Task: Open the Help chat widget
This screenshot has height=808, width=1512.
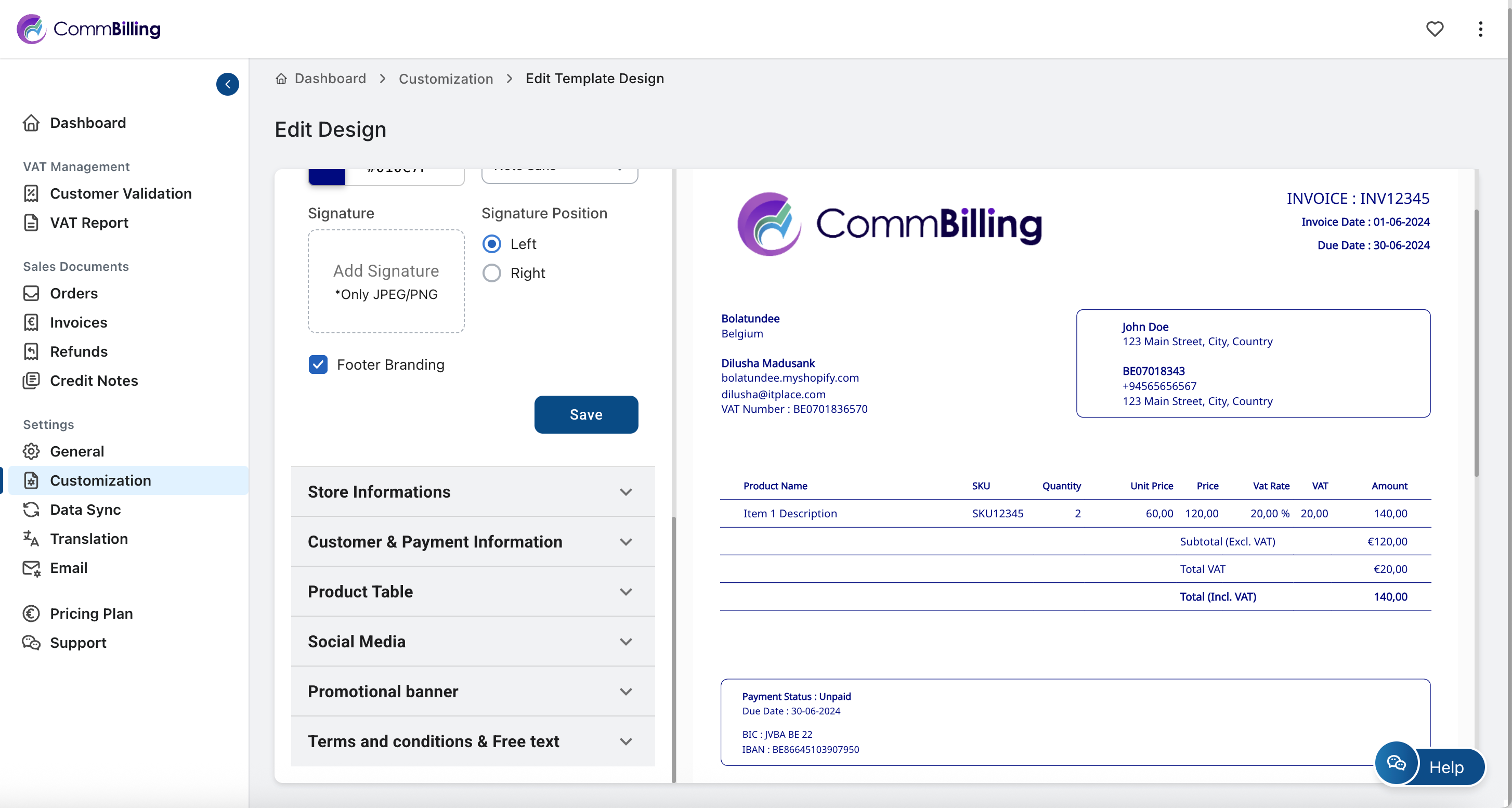Action: pyautogui.click(x=1429, y=766)
